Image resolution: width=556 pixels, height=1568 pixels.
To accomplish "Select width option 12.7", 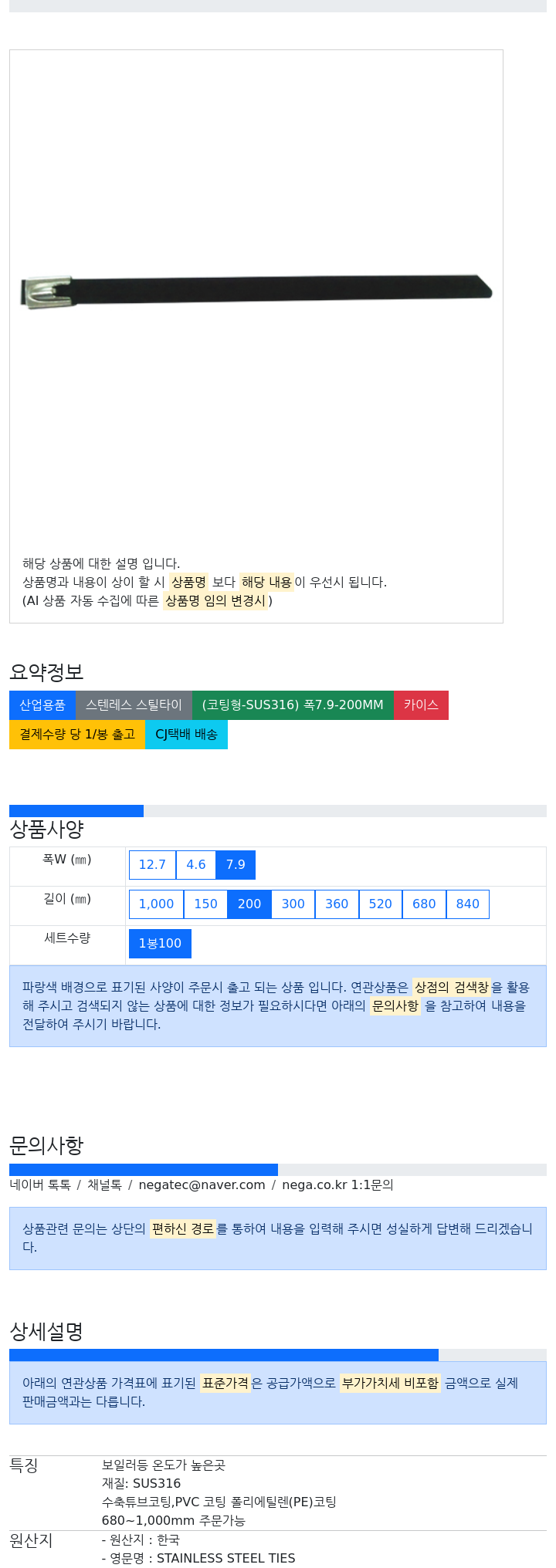I will [x=152, y=864].
